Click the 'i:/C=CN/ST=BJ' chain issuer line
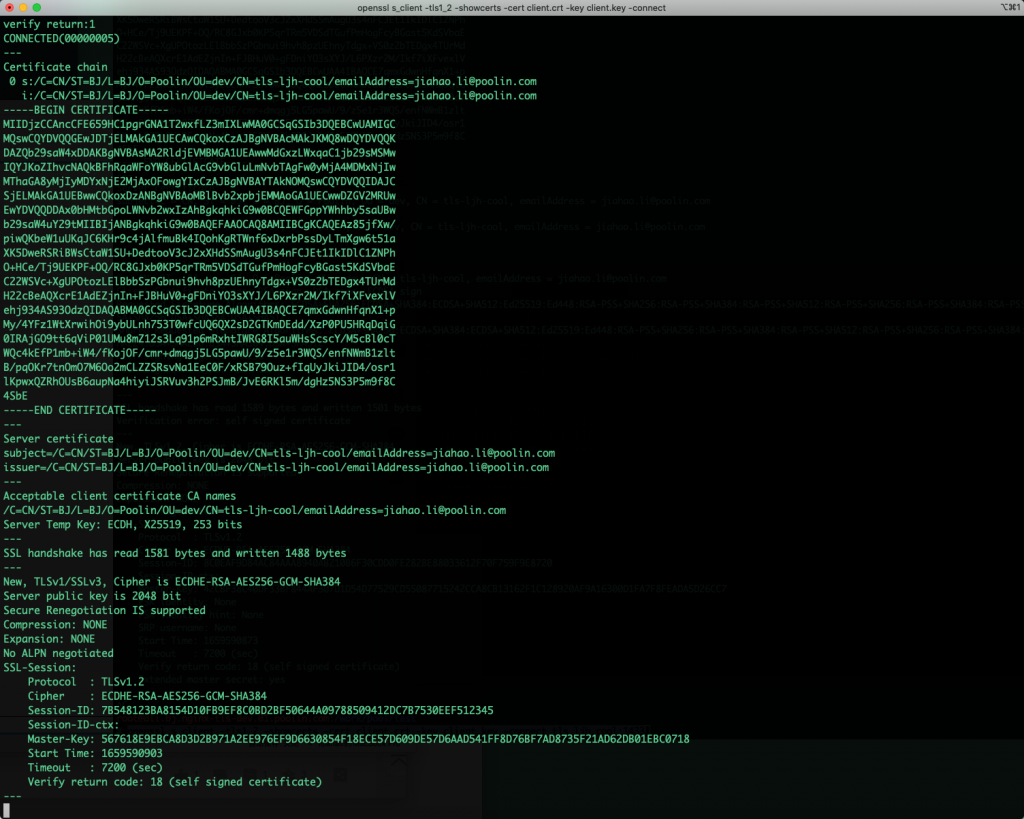Screen dimensions: 1024x819 coord(279,96)
